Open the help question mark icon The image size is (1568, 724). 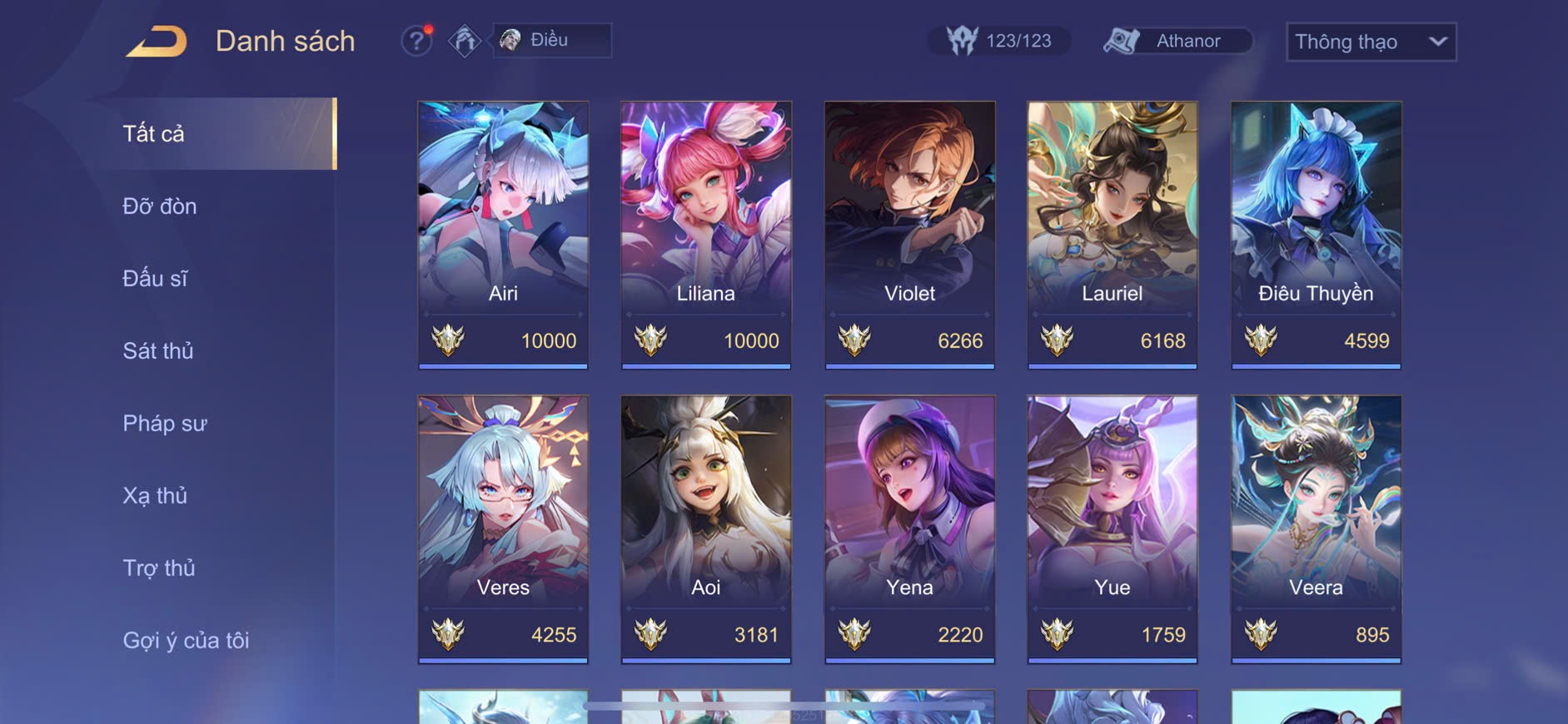pos(416,40)
